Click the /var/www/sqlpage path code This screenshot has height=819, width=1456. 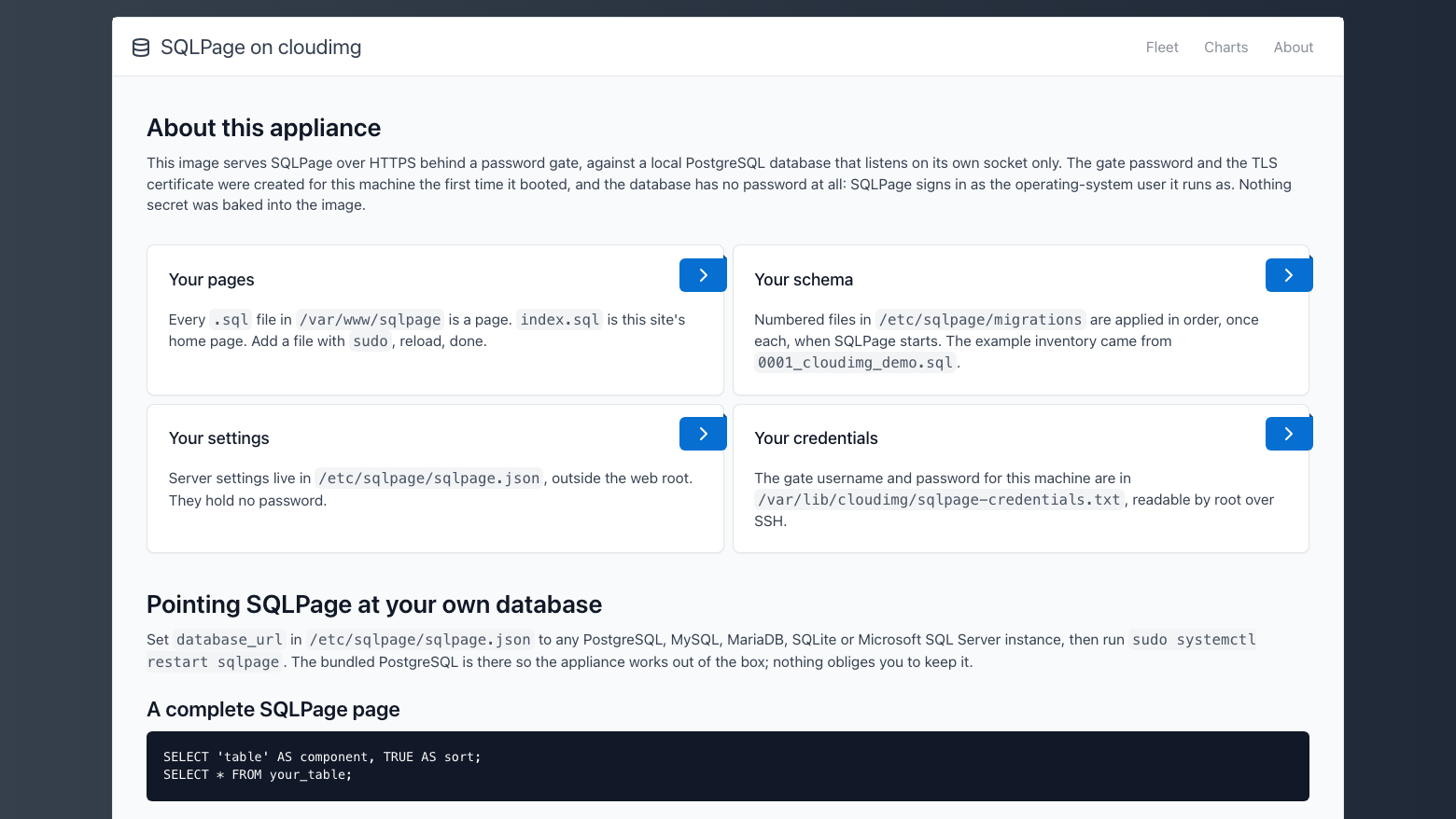pos(371,320)
